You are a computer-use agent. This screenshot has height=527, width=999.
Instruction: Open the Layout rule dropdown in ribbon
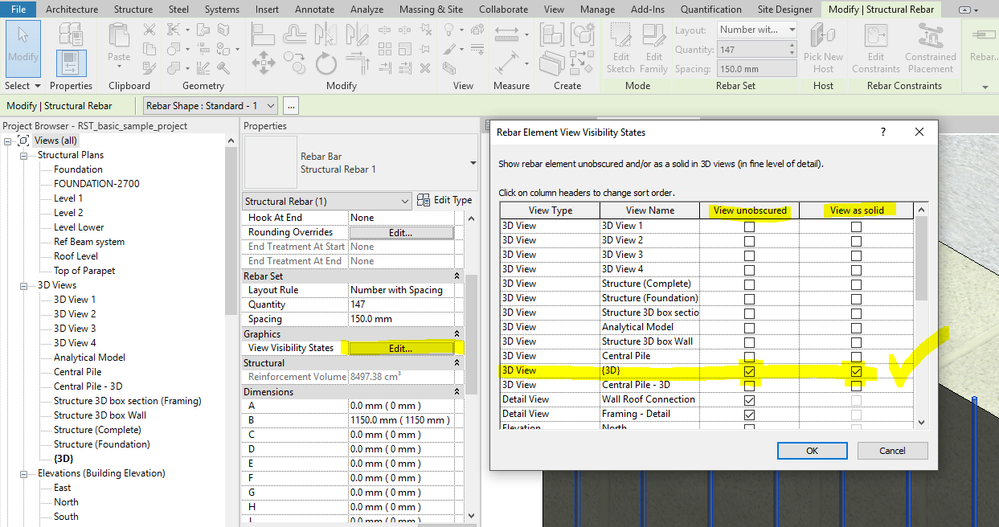point(757,29)
